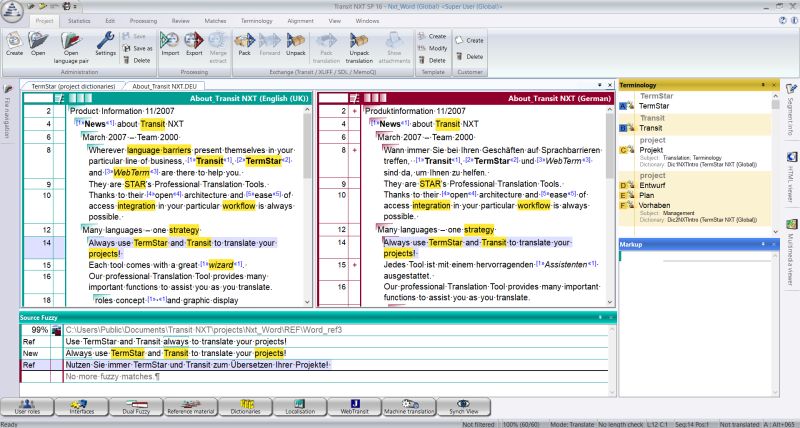Open the Statistics ribbon tab
This screenshot has width=800, height=428.
pyautogui.click(x=79, y=21)
